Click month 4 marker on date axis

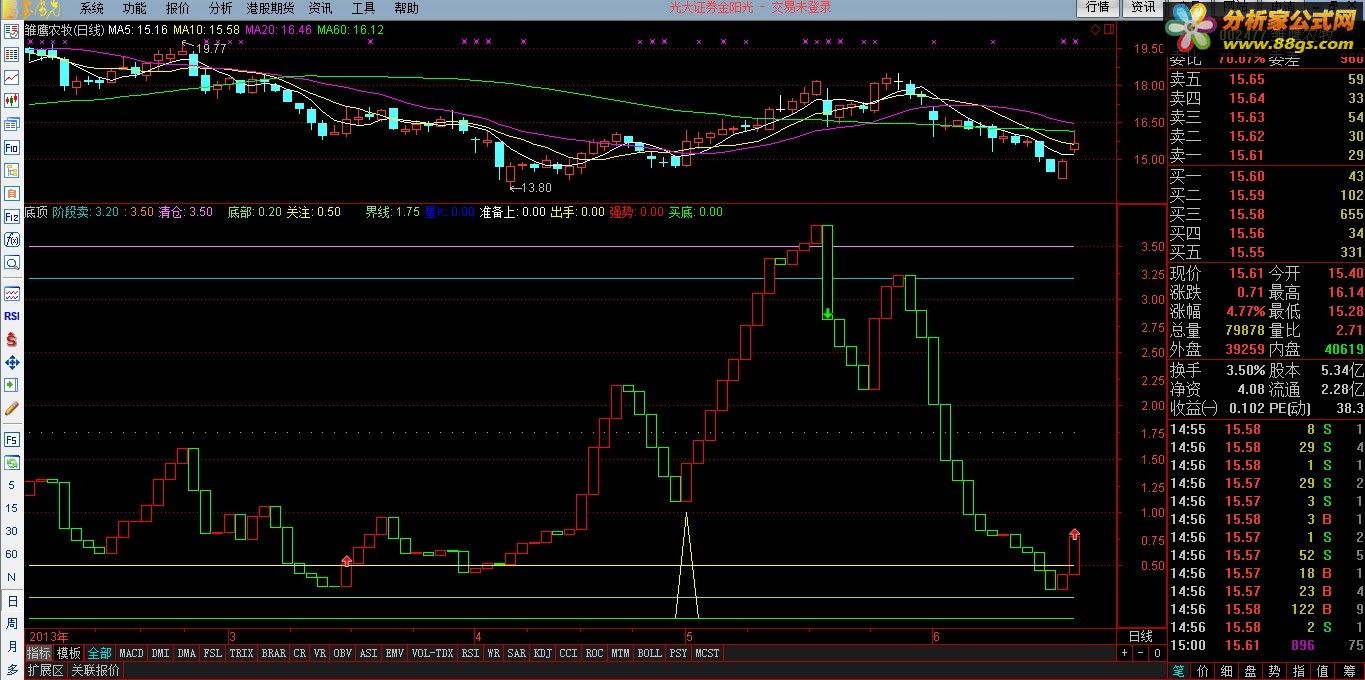point(478,636)
